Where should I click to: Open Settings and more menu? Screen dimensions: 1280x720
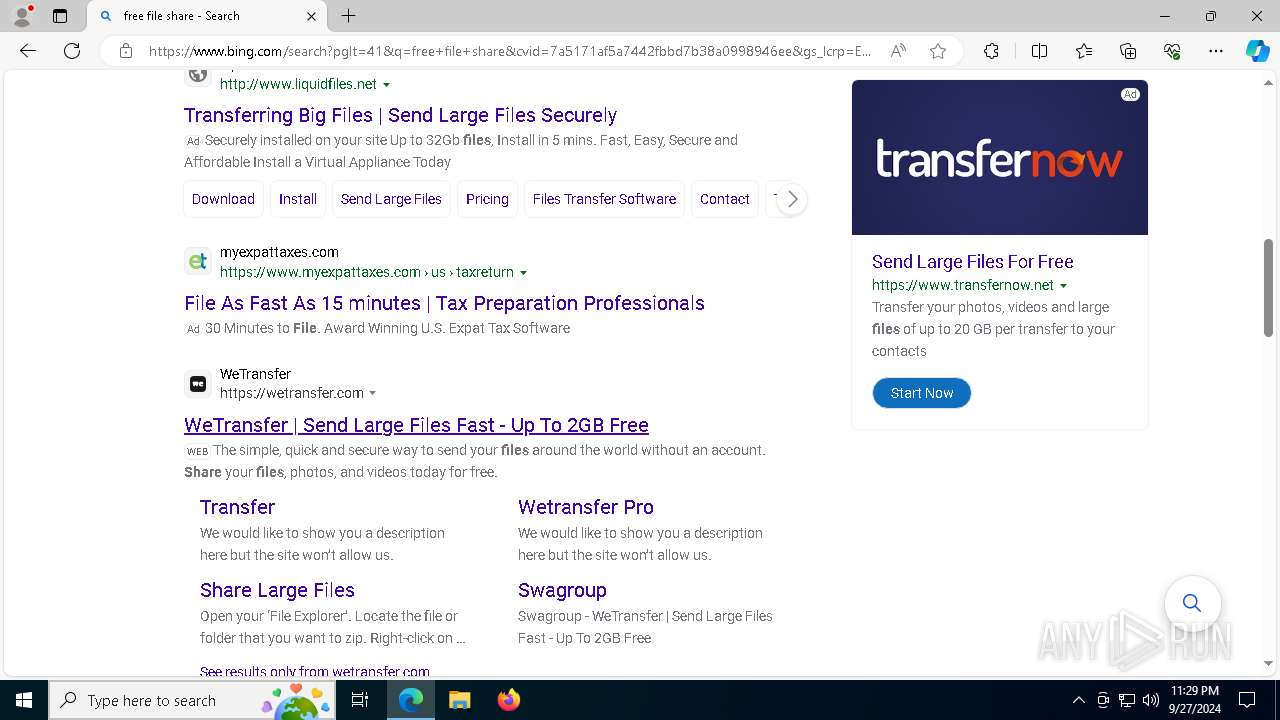[1216, 51]
